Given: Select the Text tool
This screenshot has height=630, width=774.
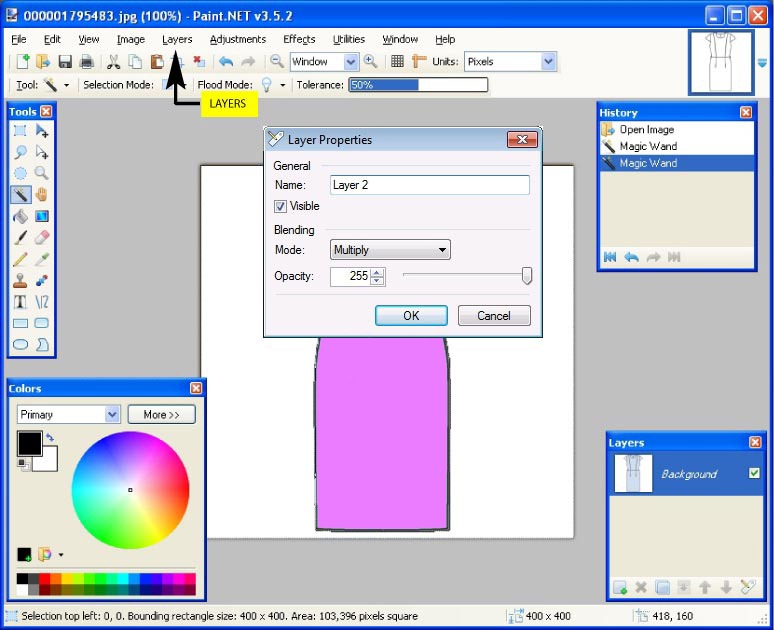Looking at the screenshot, I should click(x=20, y=302).
